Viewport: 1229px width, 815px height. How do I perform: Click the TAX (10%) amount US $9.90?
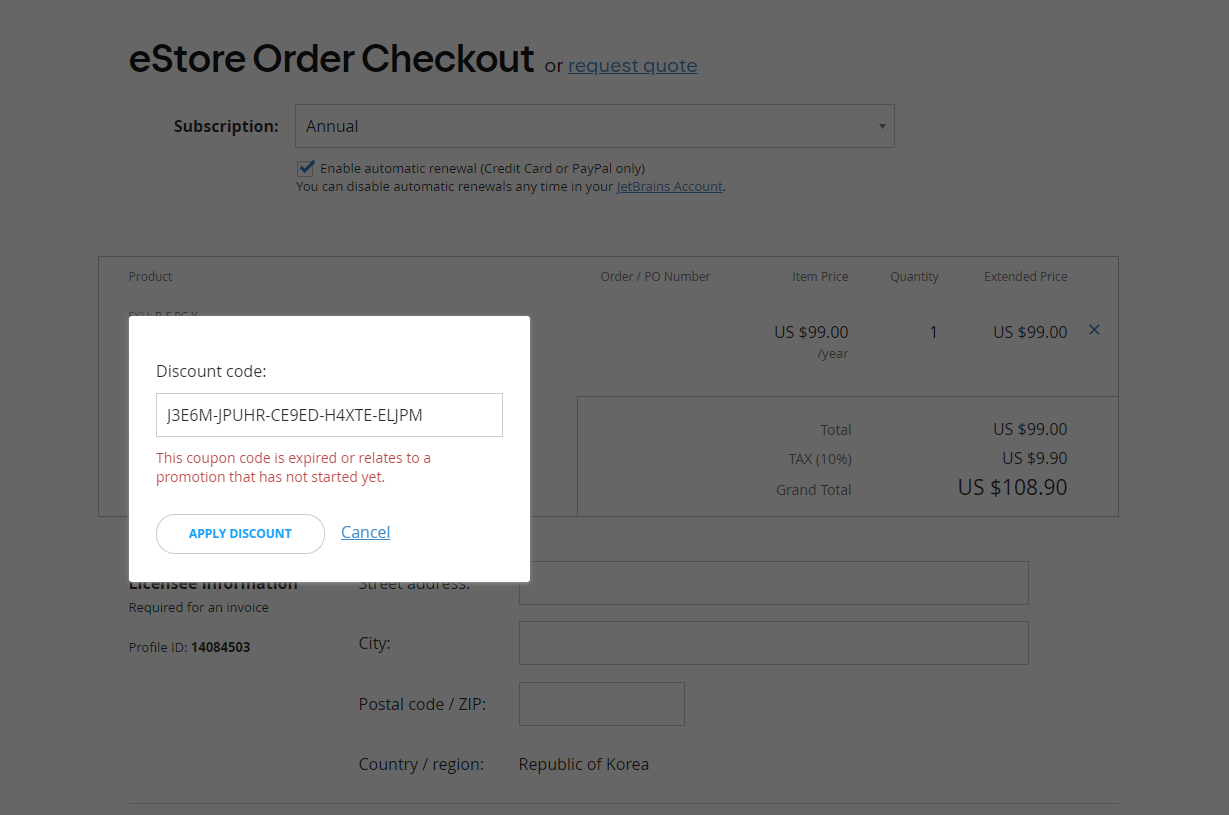click(x=1035, y=459)
